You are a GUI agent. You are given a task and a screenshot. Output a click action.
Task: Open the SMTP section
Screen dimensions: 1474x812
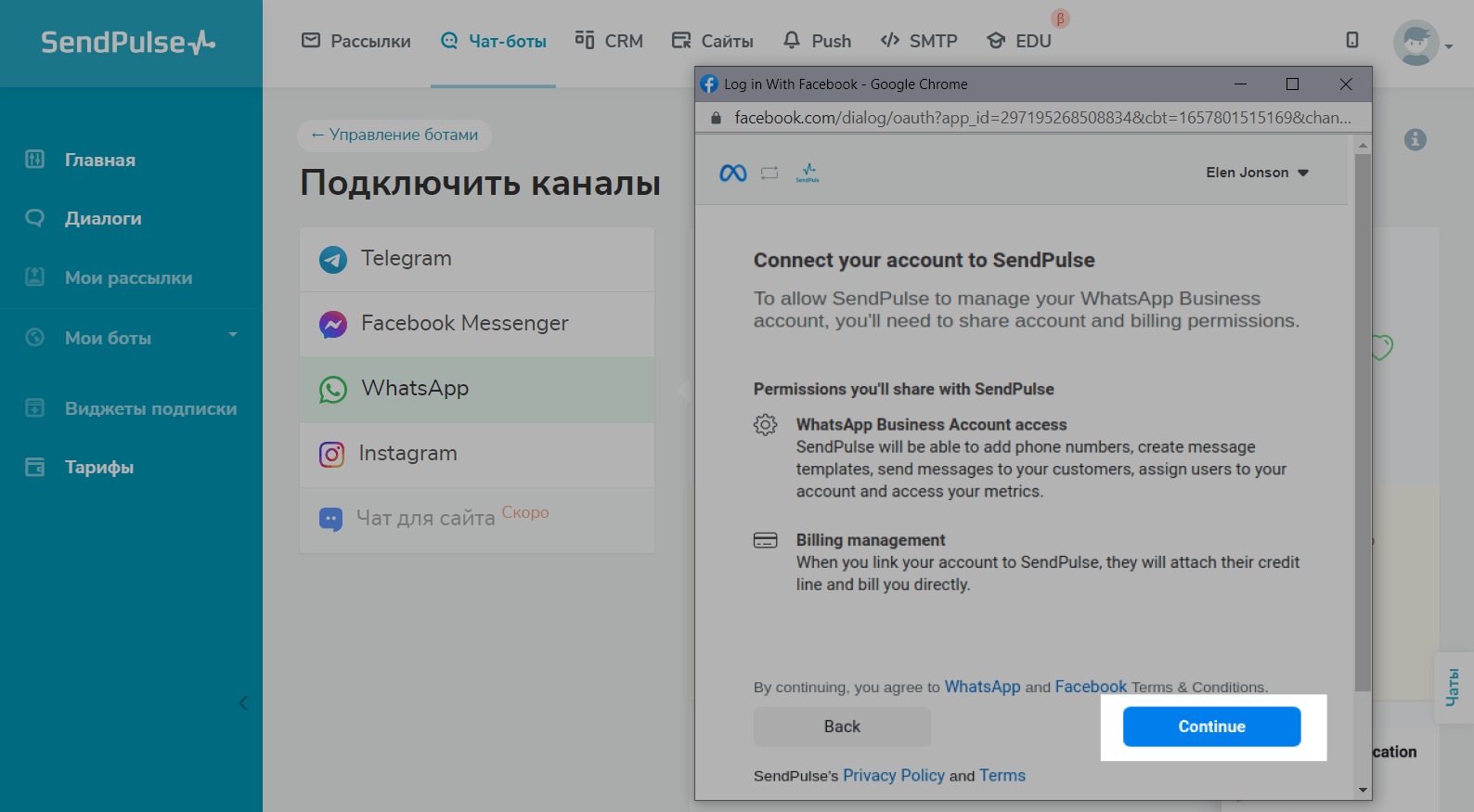[919, 41]
